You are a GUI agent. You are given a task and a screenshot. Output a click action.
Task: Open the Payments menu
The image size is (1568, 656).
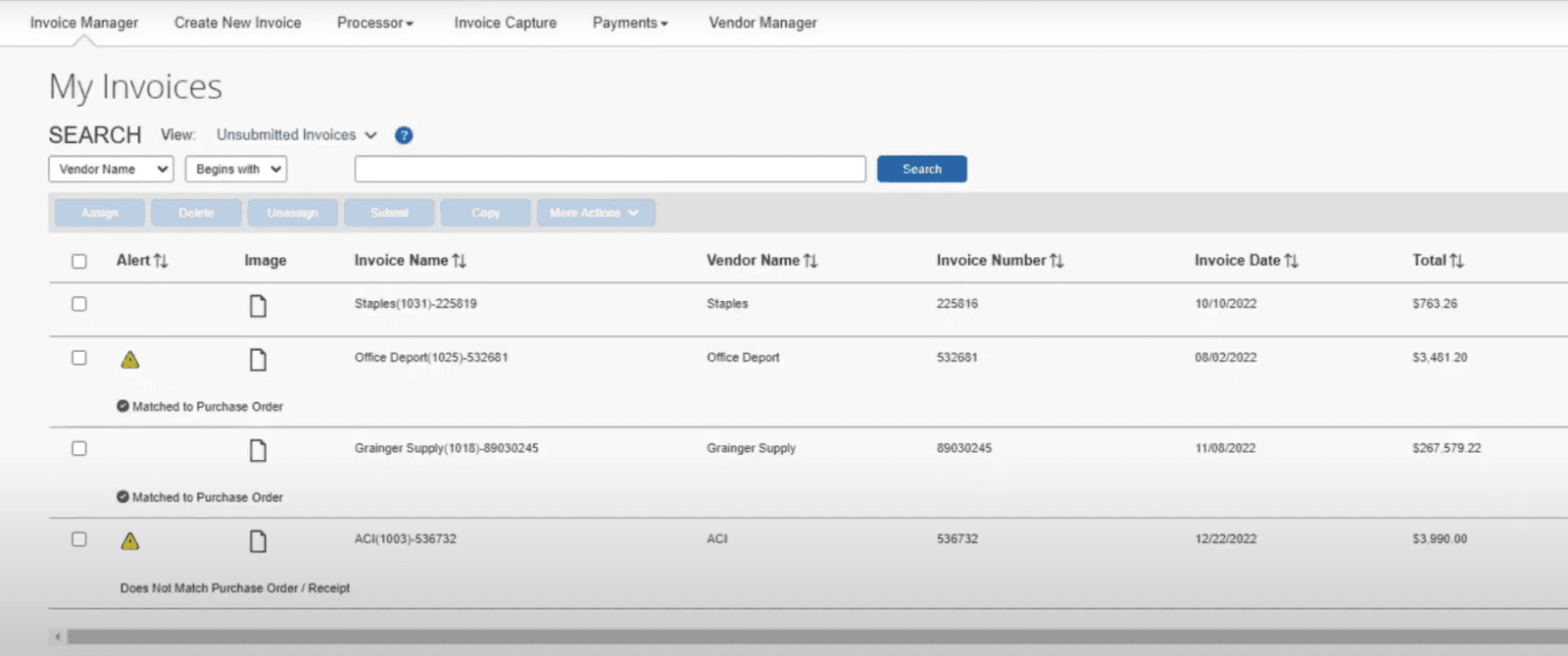point(630,23)
